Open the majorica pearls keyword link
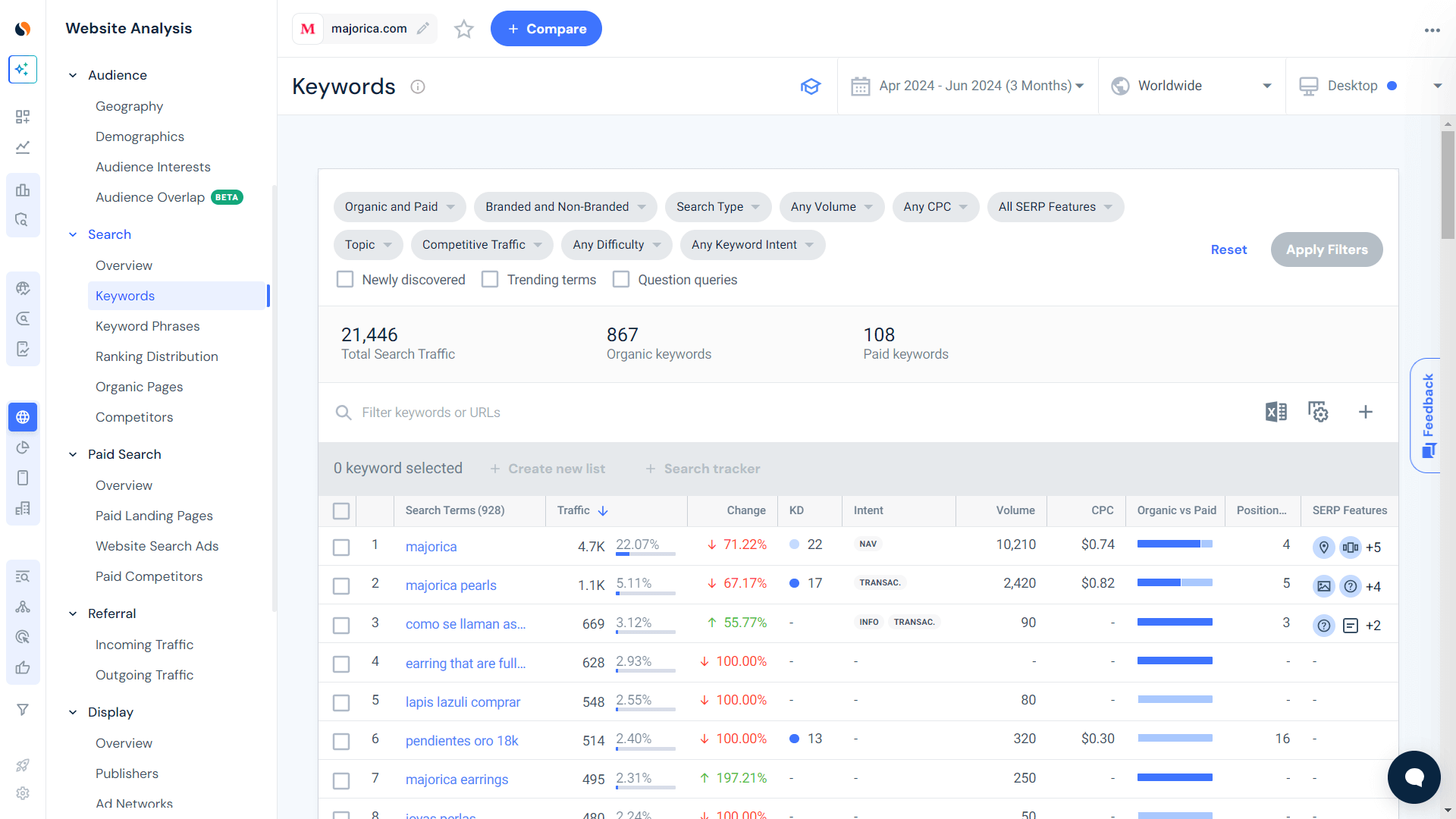Image resolution: width=1456 pixels, height=819 pixels. tap(451, 585)
